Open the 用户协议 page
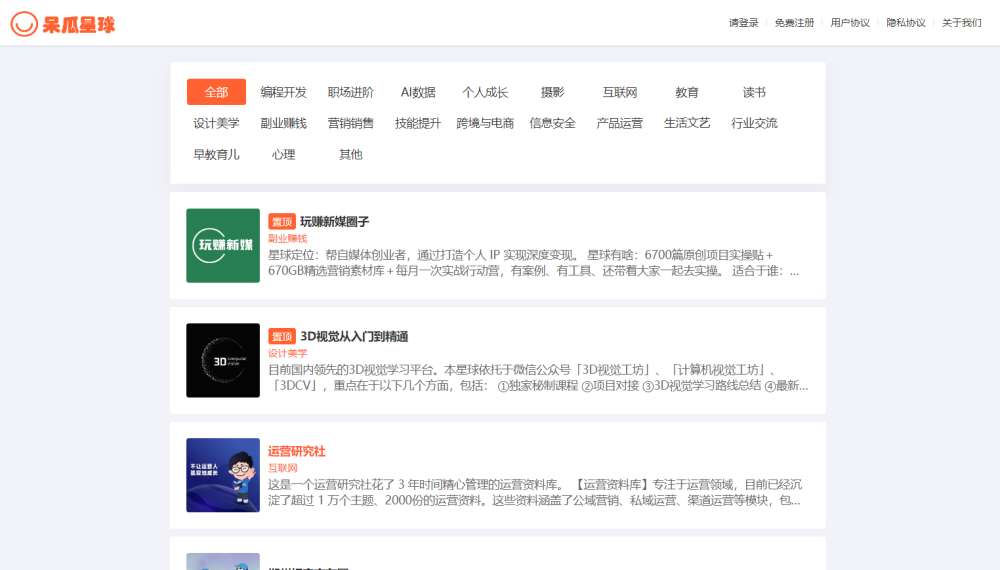 pos(850,23)
